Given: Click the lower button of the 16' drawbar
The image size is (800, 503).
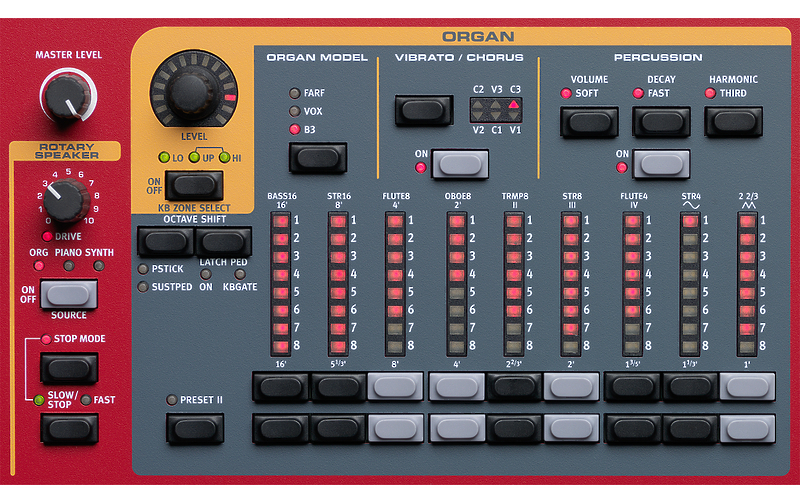Looking at the screenshot, I should click(x=281, y=428).
